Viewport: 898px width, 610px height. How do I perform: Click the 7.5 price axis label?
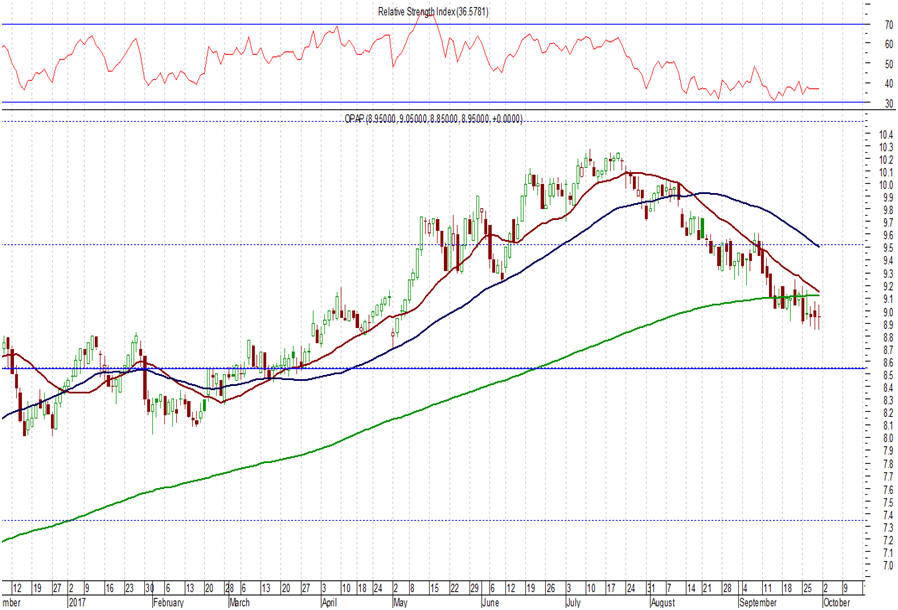pos(887,502)
